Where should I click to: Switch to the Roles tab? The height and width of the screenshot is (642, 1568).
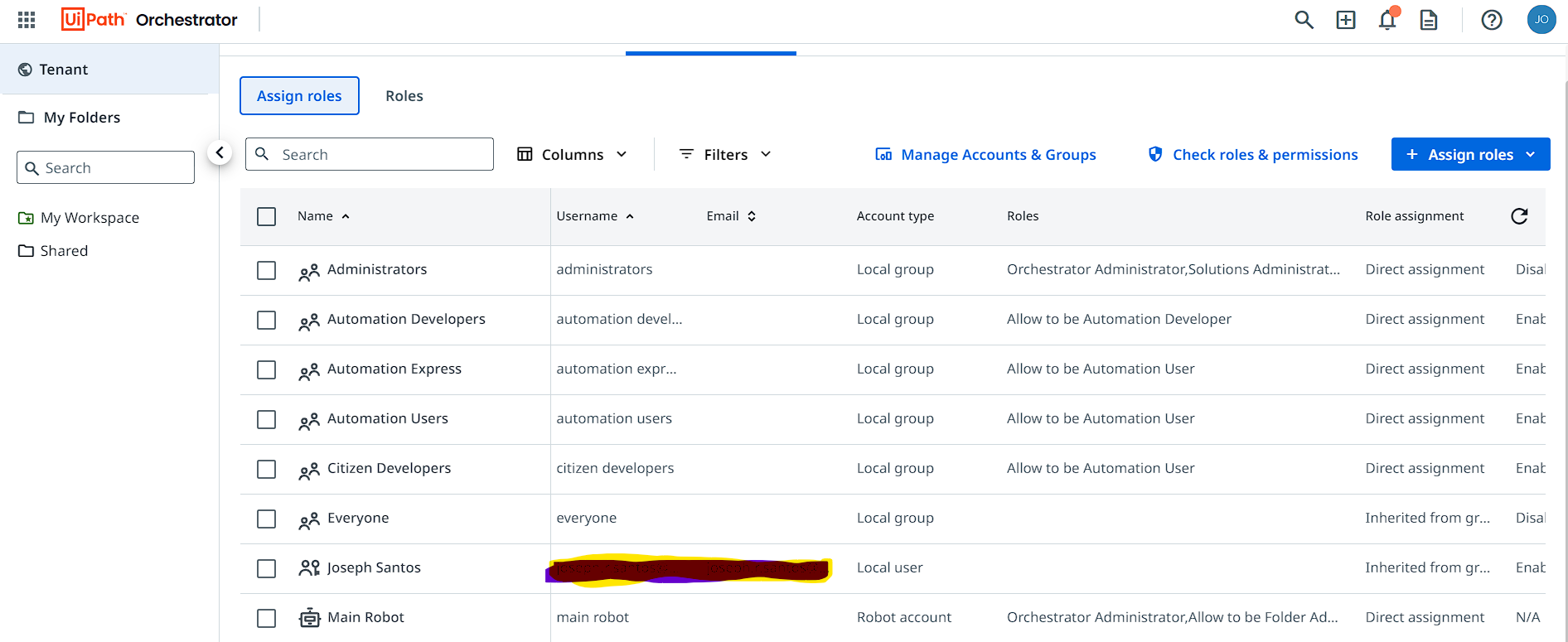coord(404,96)
